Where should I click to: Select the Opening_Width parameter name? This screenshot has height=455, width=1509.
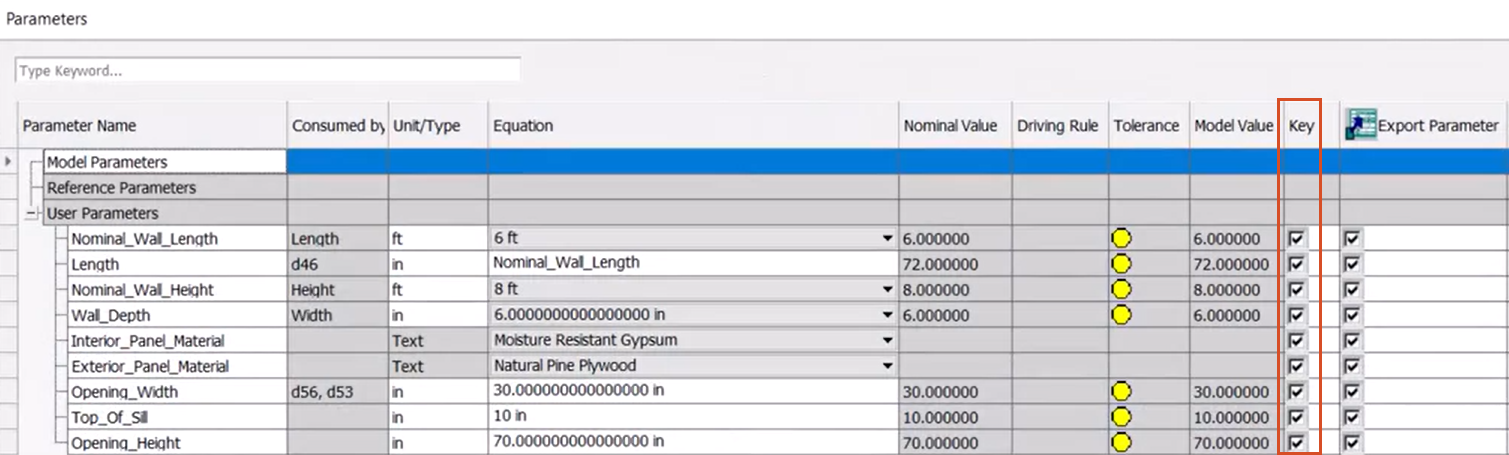pyautogui.click(x=124, y=392)
